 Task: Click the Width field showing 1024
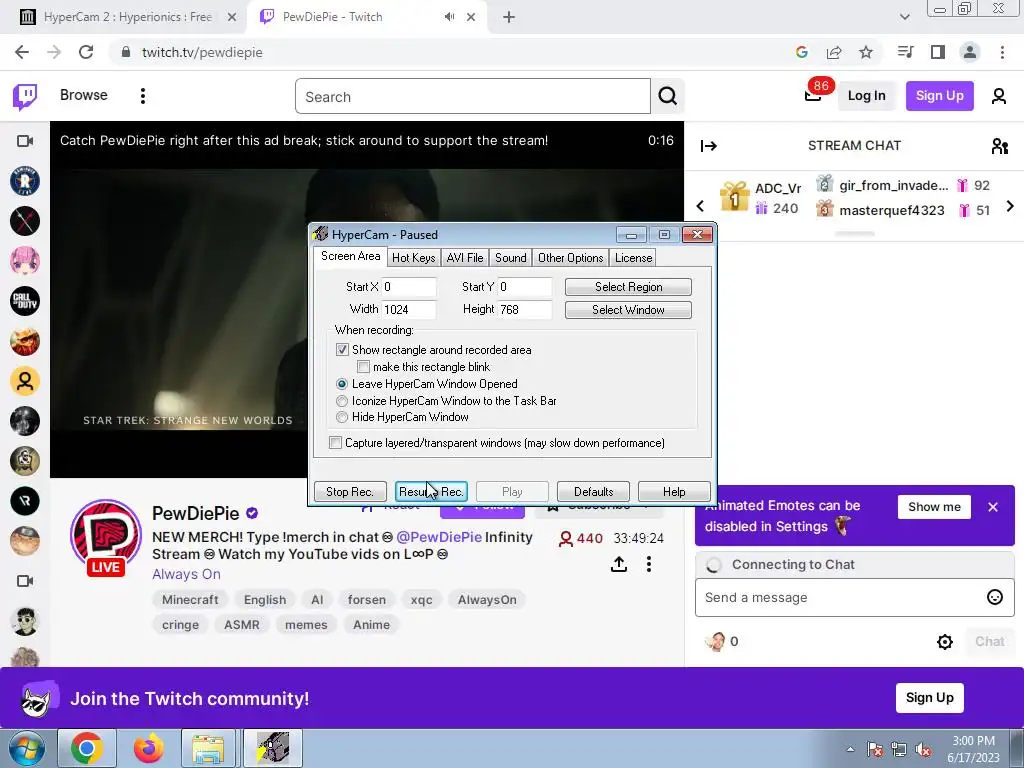(x=409, y=310)
